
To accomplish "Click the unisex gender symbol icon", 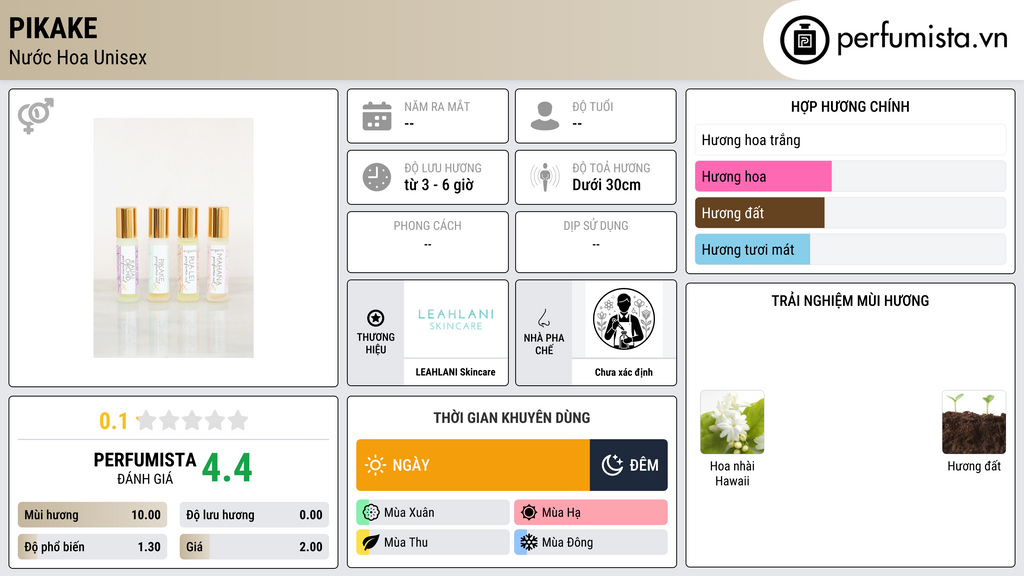I will 35,116.
